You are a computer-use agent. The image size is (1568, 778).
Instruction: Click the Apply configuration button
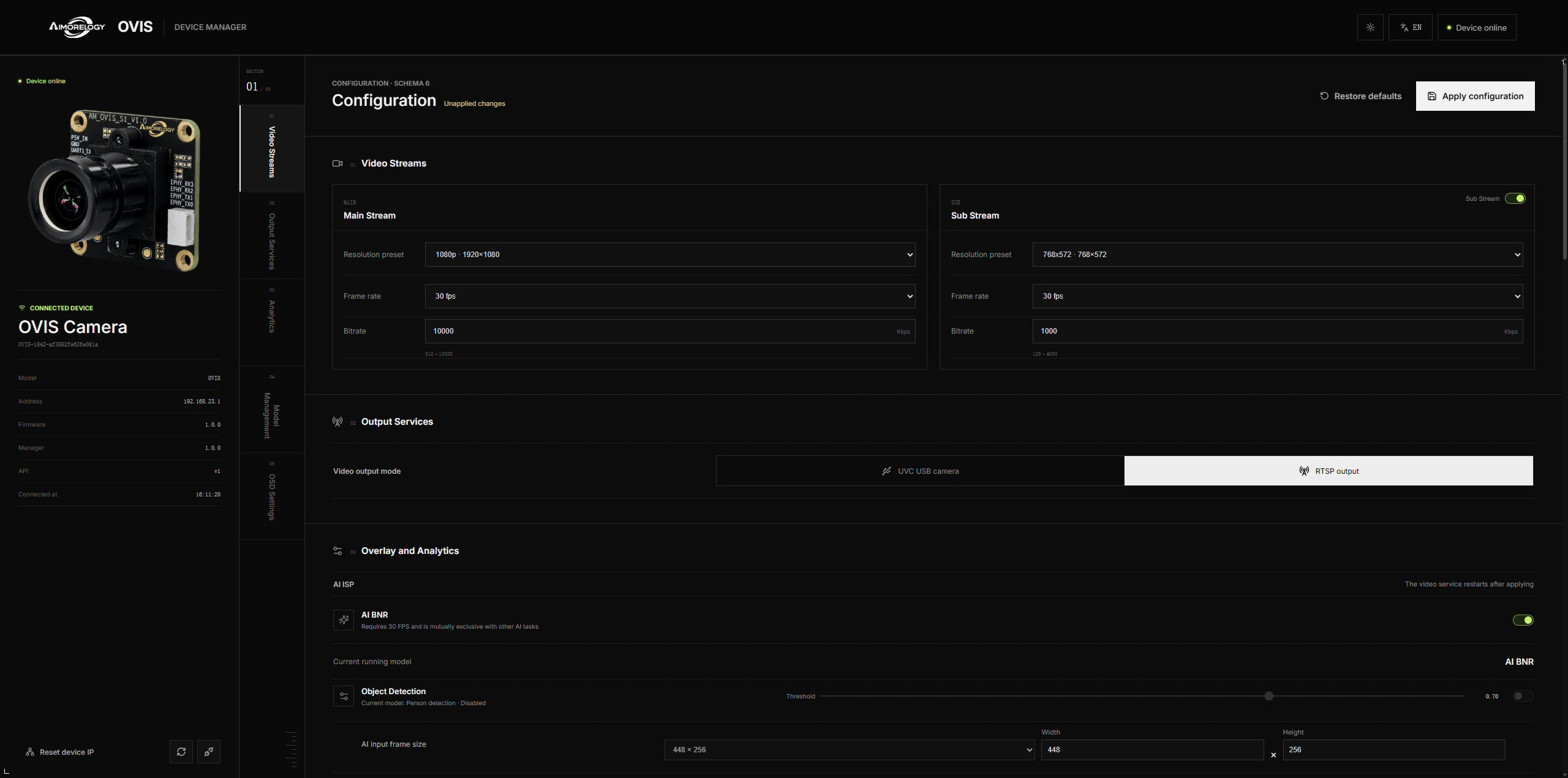click(x=1475, y=96)
